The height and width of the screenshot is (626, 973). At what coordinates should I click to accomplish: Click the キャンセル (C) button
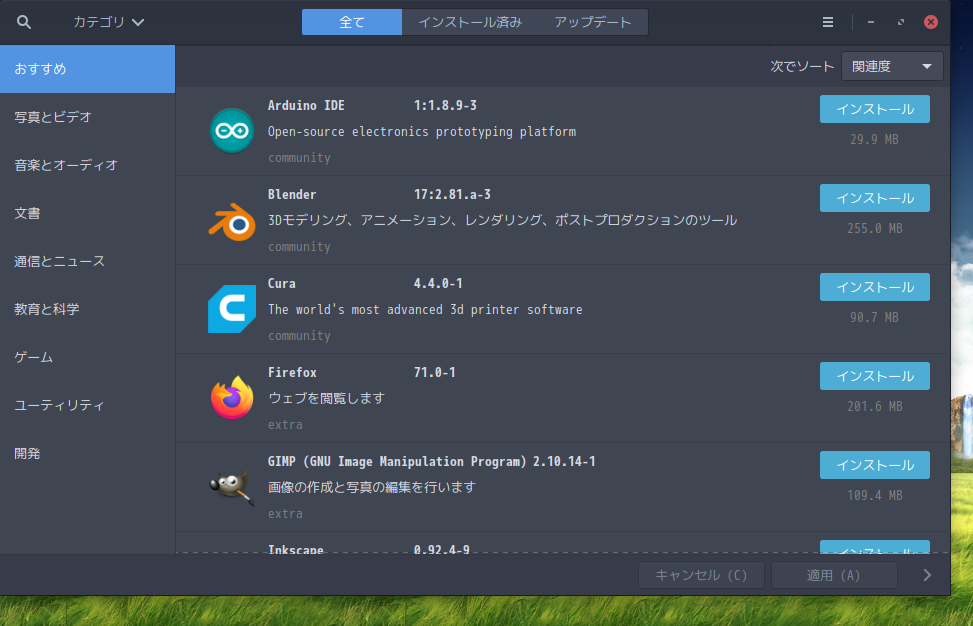point(701,575)
